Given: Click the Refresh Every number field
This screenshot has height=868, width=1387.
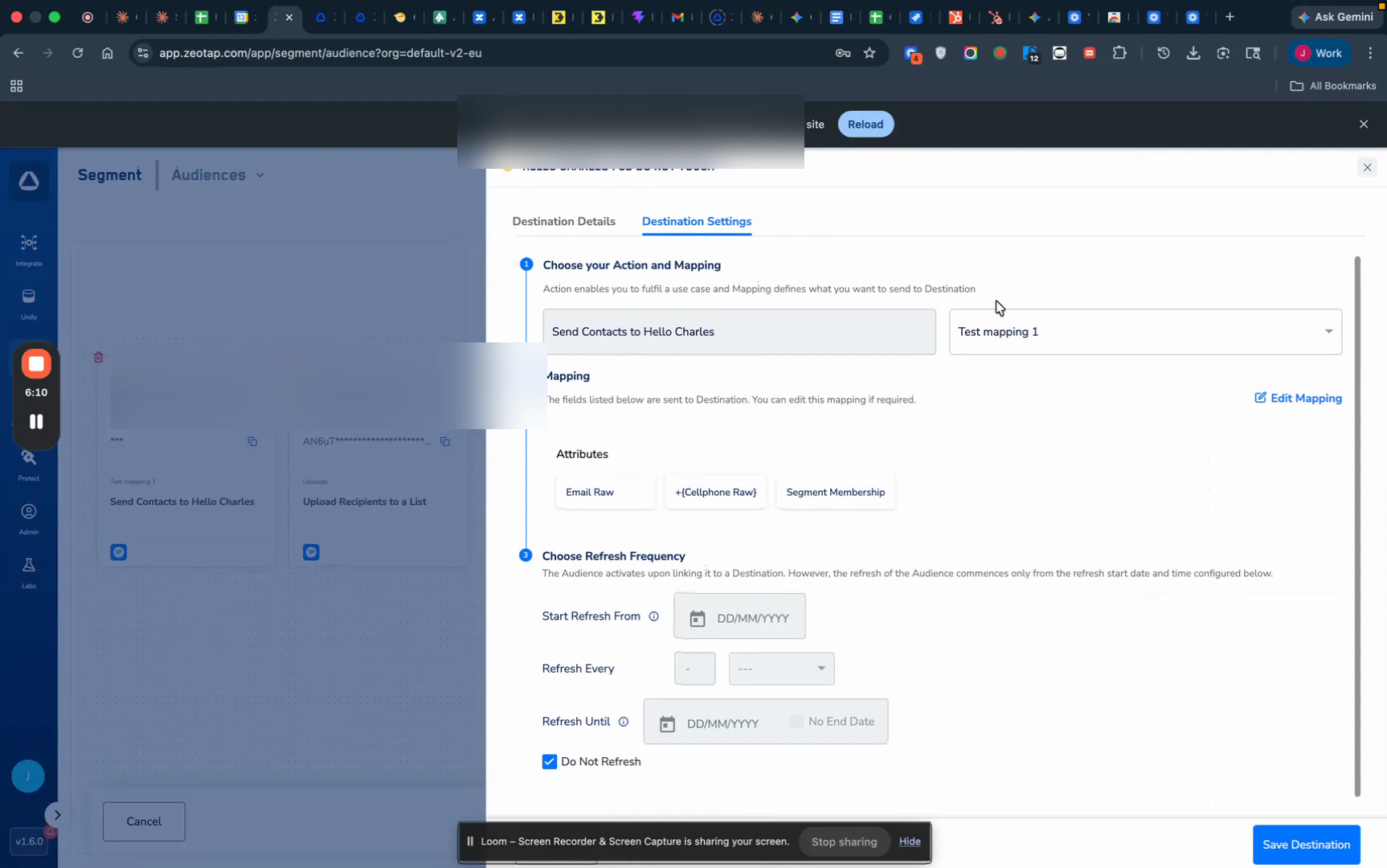Looking at the screenshot, I should (695, 669).
